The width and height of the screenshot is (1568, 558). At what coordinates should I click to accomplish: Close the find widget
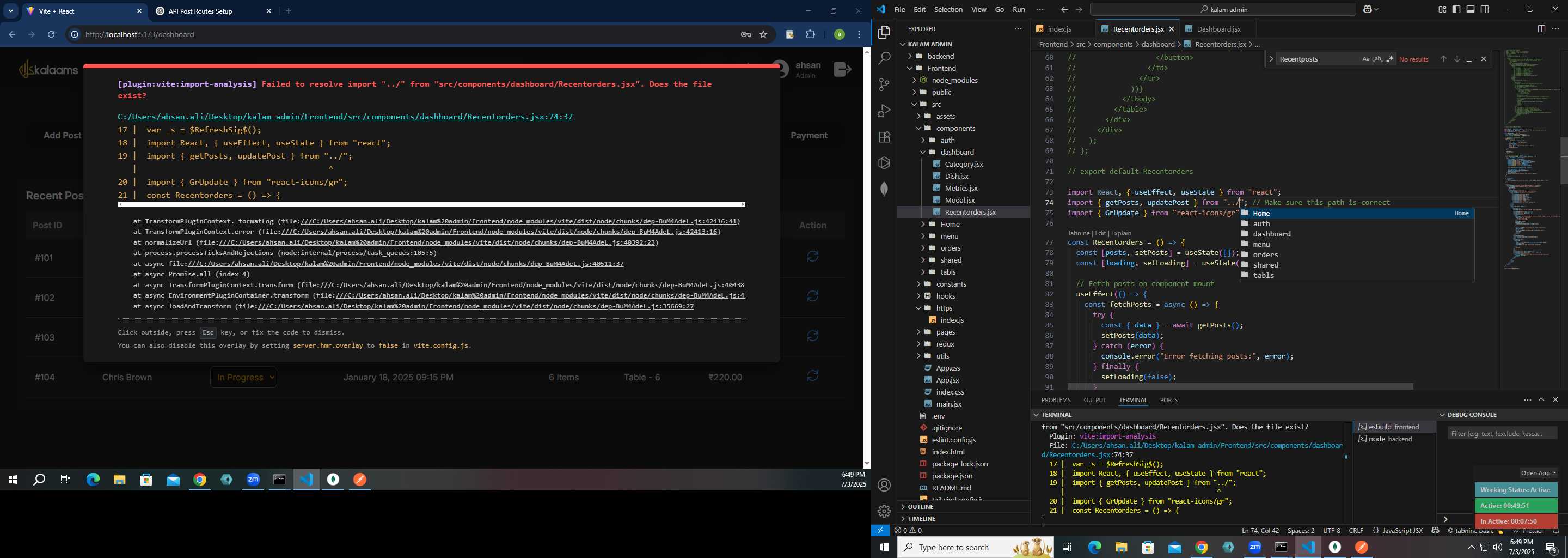pos(1484,59)
